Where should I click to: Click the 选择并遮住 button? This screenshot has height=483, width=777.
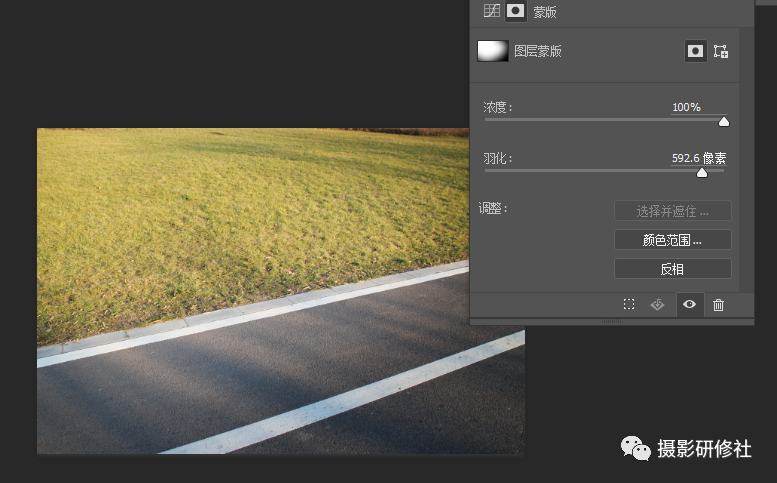[x=672, y=211]
